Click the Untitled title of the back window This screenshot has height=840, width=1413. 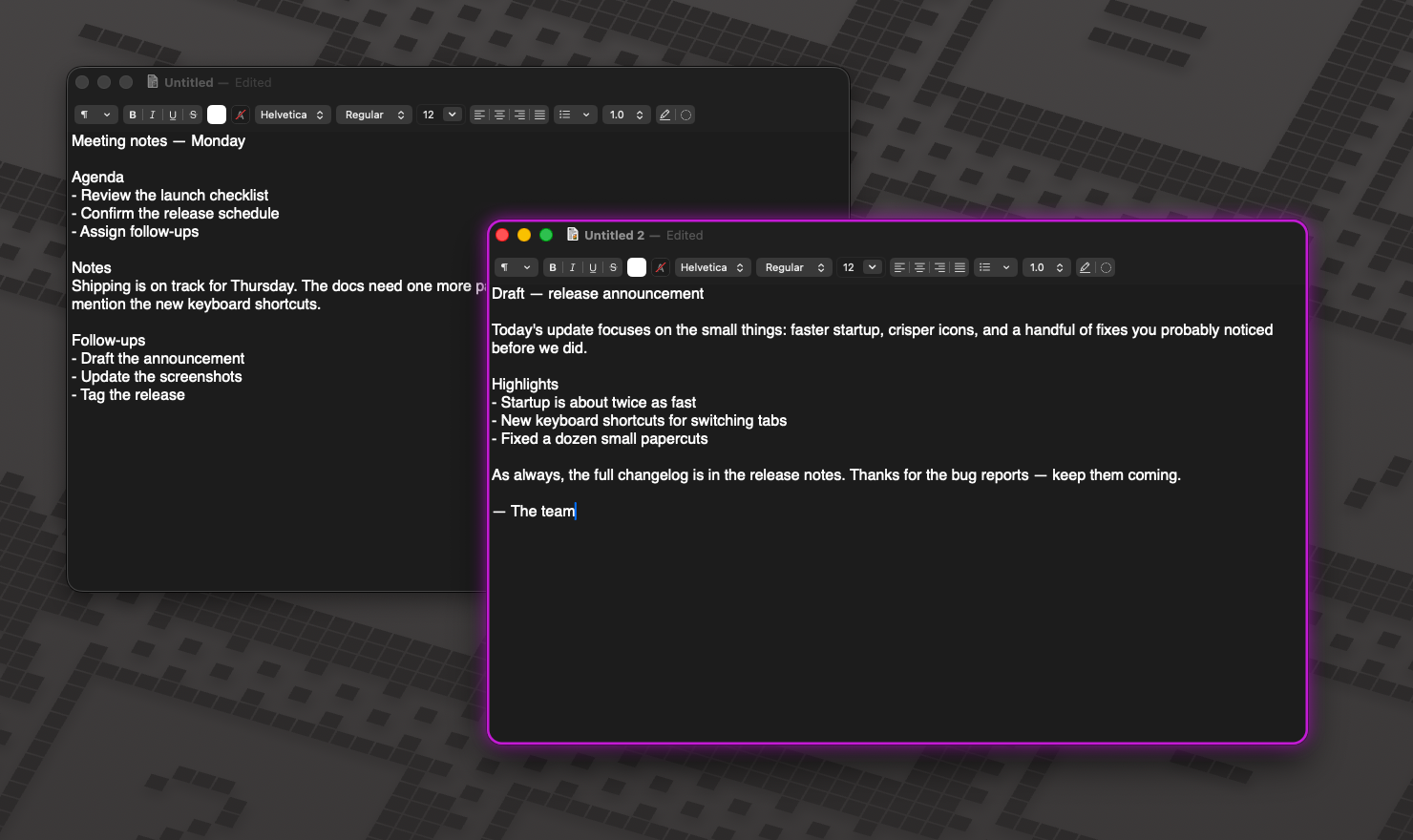pos(188,82)
